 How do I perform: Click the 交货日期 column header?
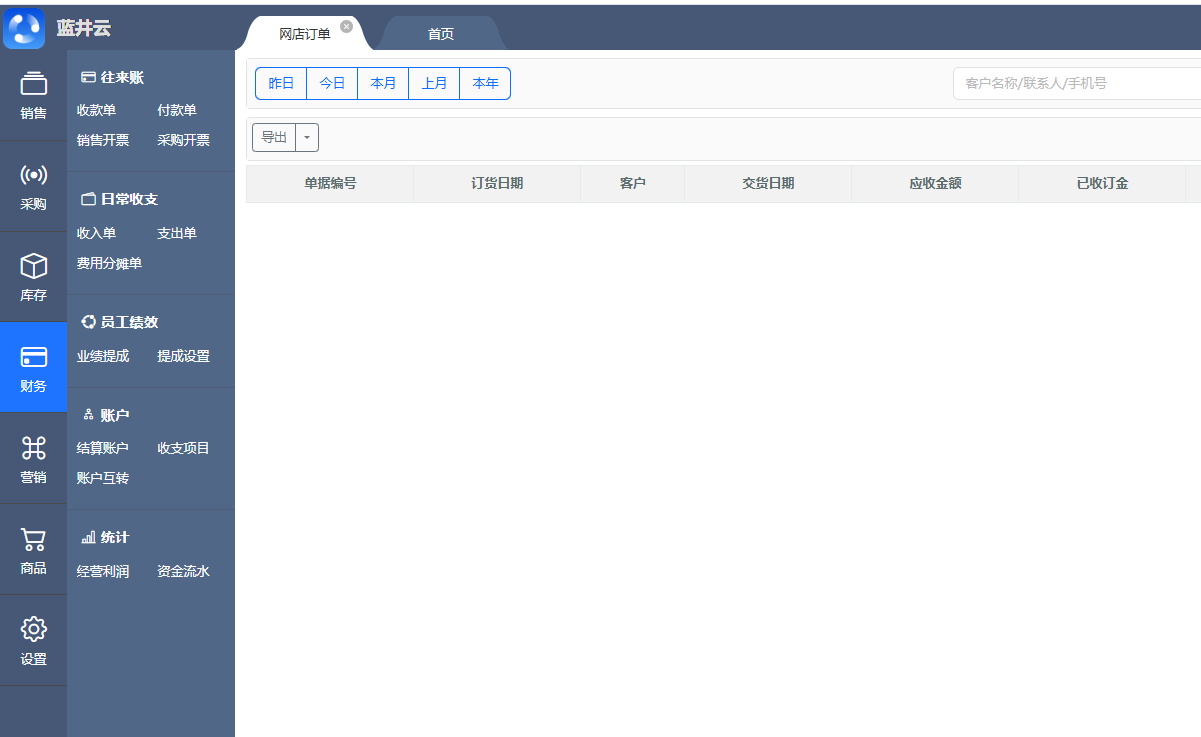coord(768,184)
